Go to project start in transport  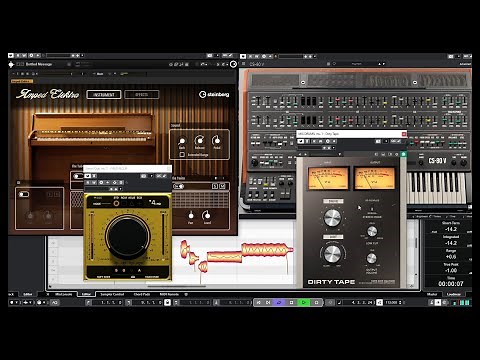[x=258, y=302]
